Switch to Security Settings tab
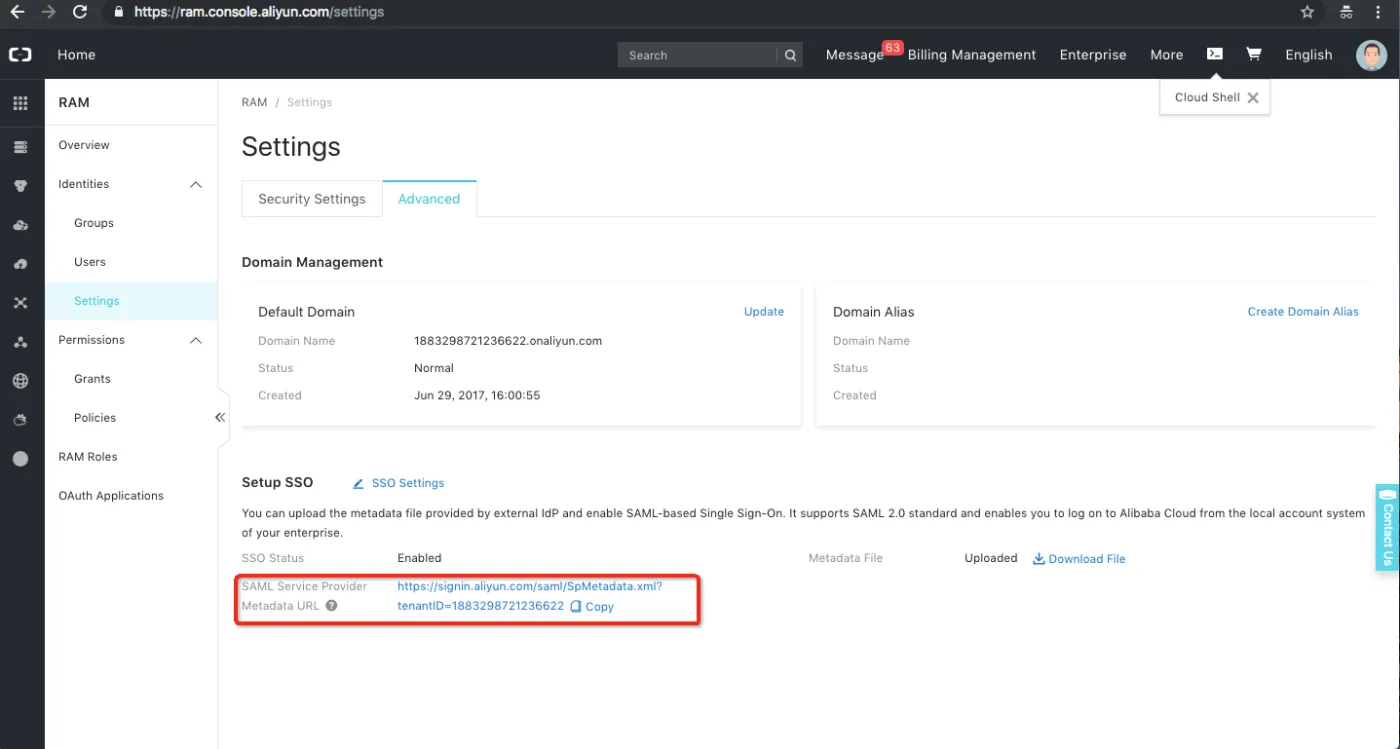This screenshot has height=749, width=1400. pos(312,199)
